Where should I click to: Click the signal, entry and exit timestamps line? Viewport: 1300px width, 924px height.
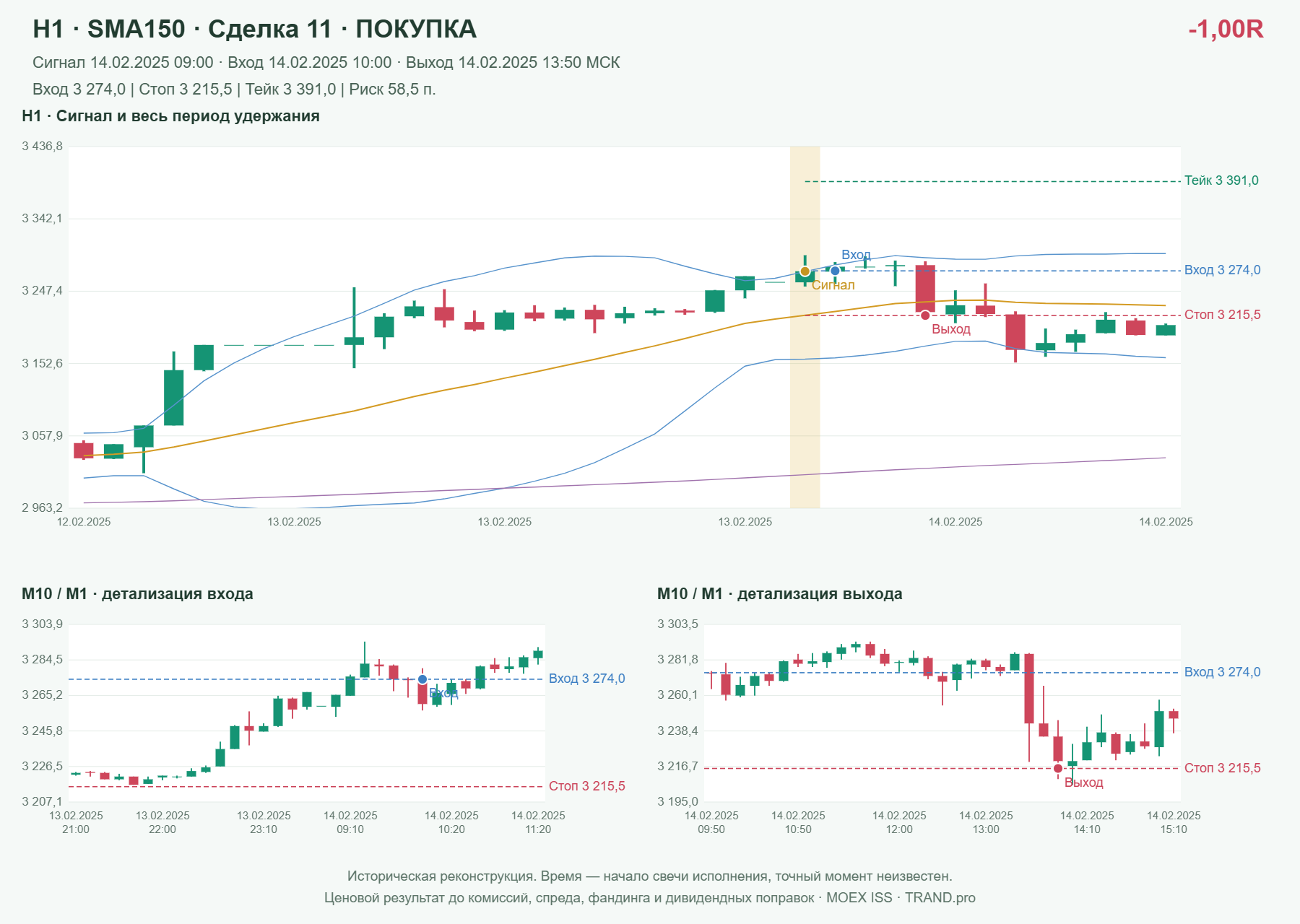point(326,63)
